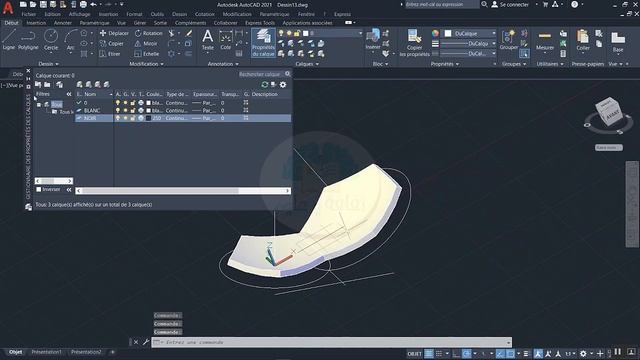
Task: Switch to the Insertion ribbon tab
Action: (x=36, y=23)
